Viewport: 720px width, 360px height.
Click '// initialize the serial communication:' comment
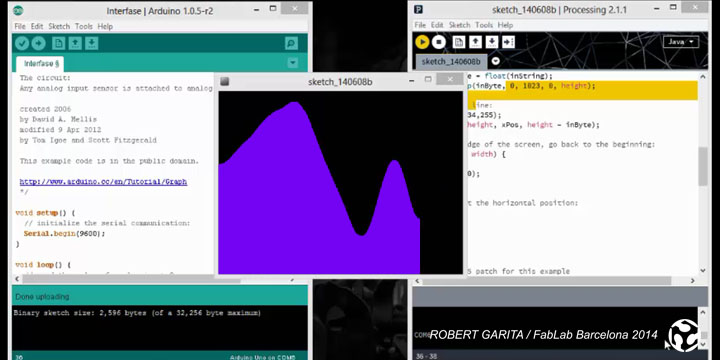point(107,223)
